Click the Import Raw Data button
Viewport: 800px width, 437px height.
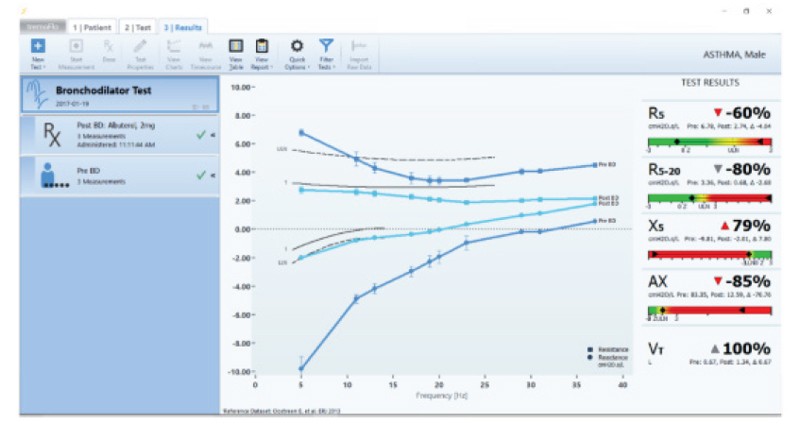pos(359,51)
